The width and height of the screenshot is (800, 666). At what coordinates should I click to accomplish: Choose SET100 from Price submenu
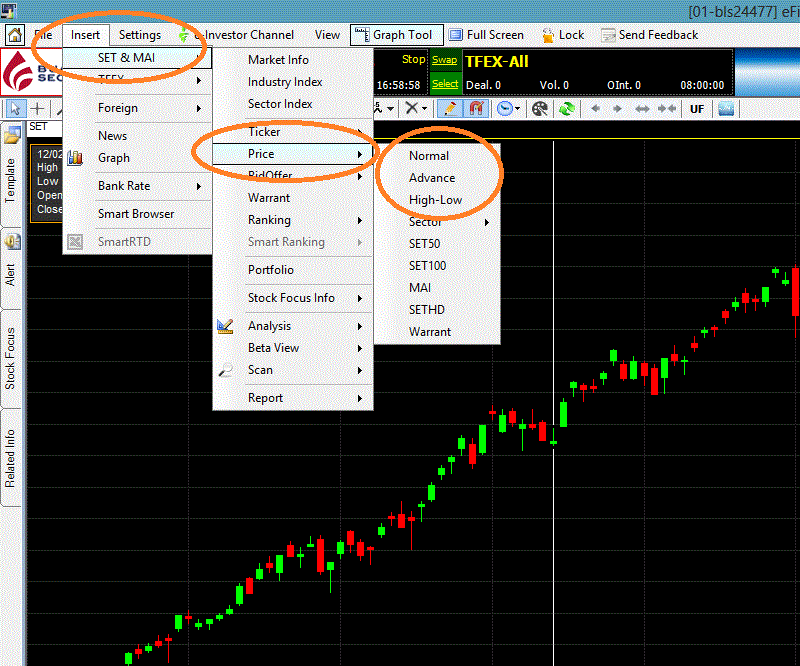click(427, 266)
